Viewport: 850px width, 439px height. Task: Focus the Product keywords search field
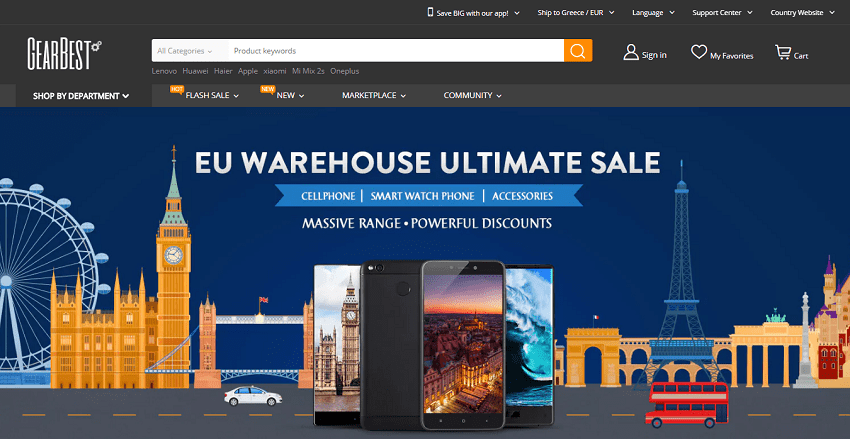(x=396, y=50)
